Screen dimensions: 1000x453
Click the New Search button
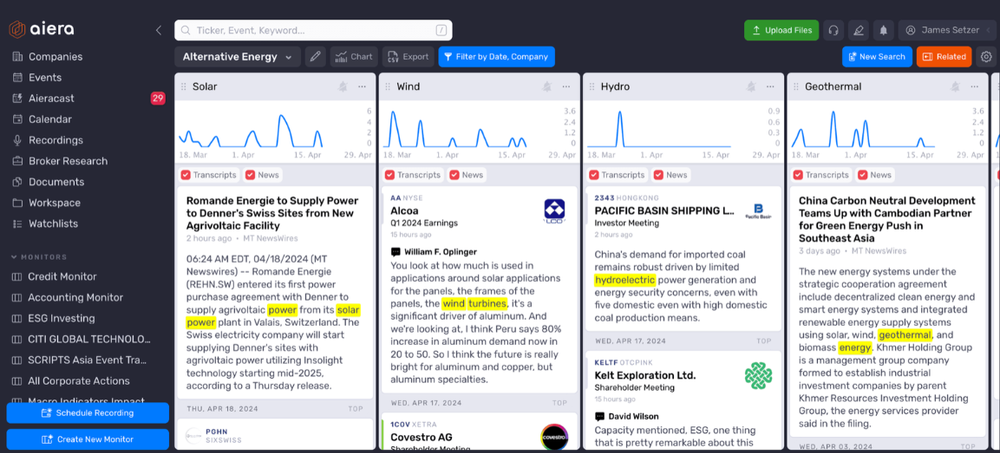click(877, 57)
